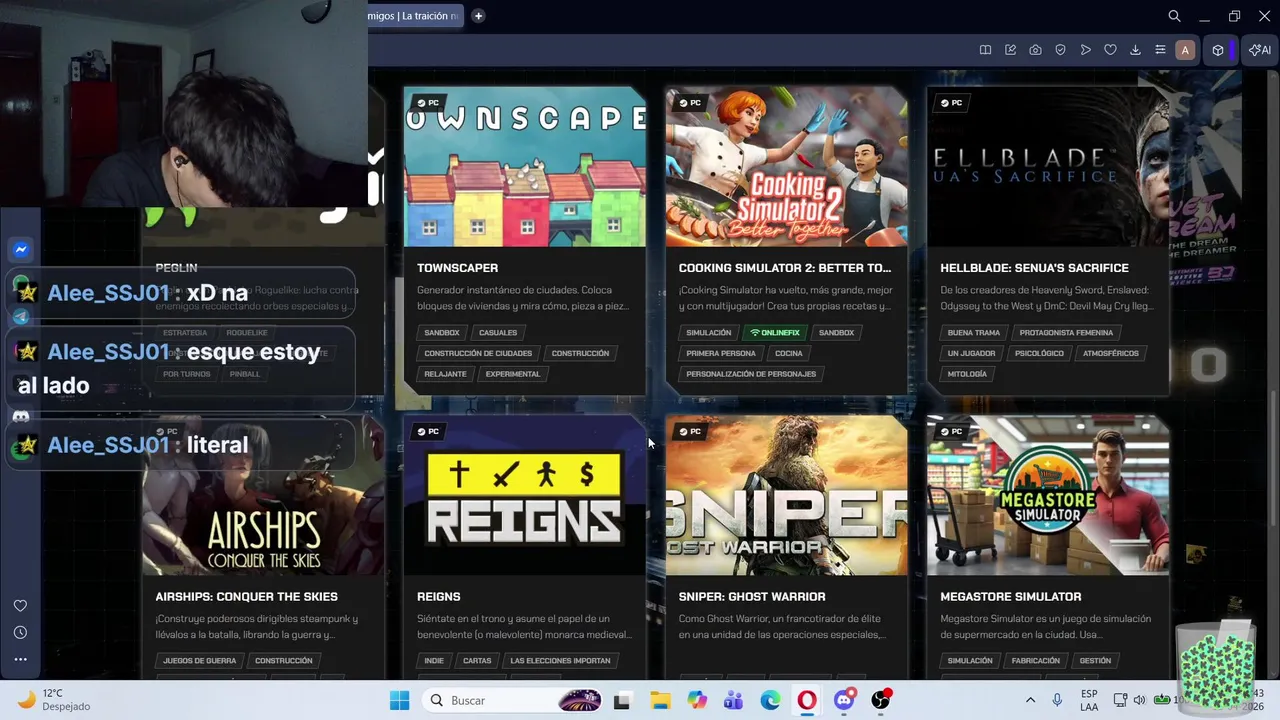The height and width of the screenshot is (720, 1280).
Task: Open Messenger in the Opera sidebar
Action: 20,249
